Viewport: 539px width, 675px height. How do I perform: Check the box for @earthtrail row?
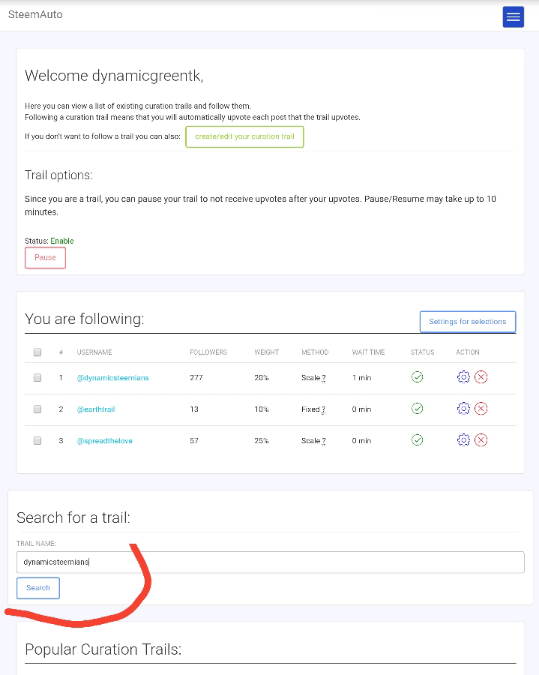point(37,409)
